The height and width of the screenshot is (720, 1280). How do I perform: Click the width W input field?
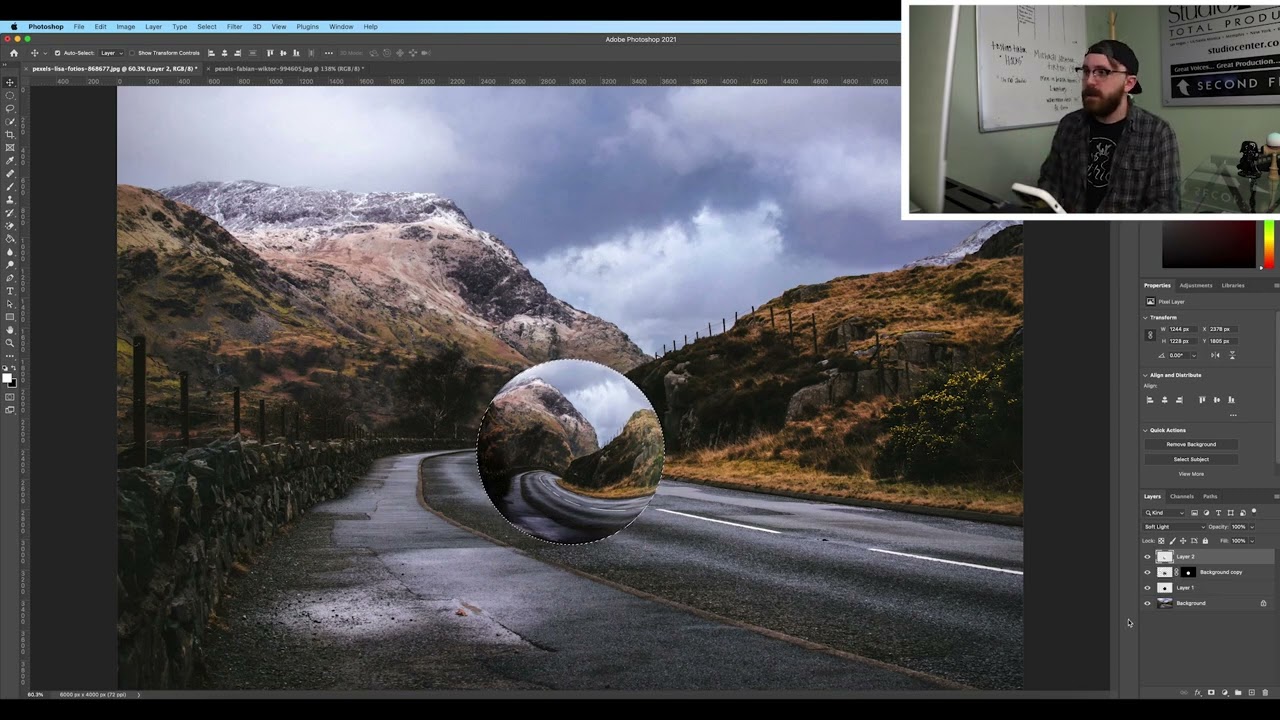click(1184, 329)
